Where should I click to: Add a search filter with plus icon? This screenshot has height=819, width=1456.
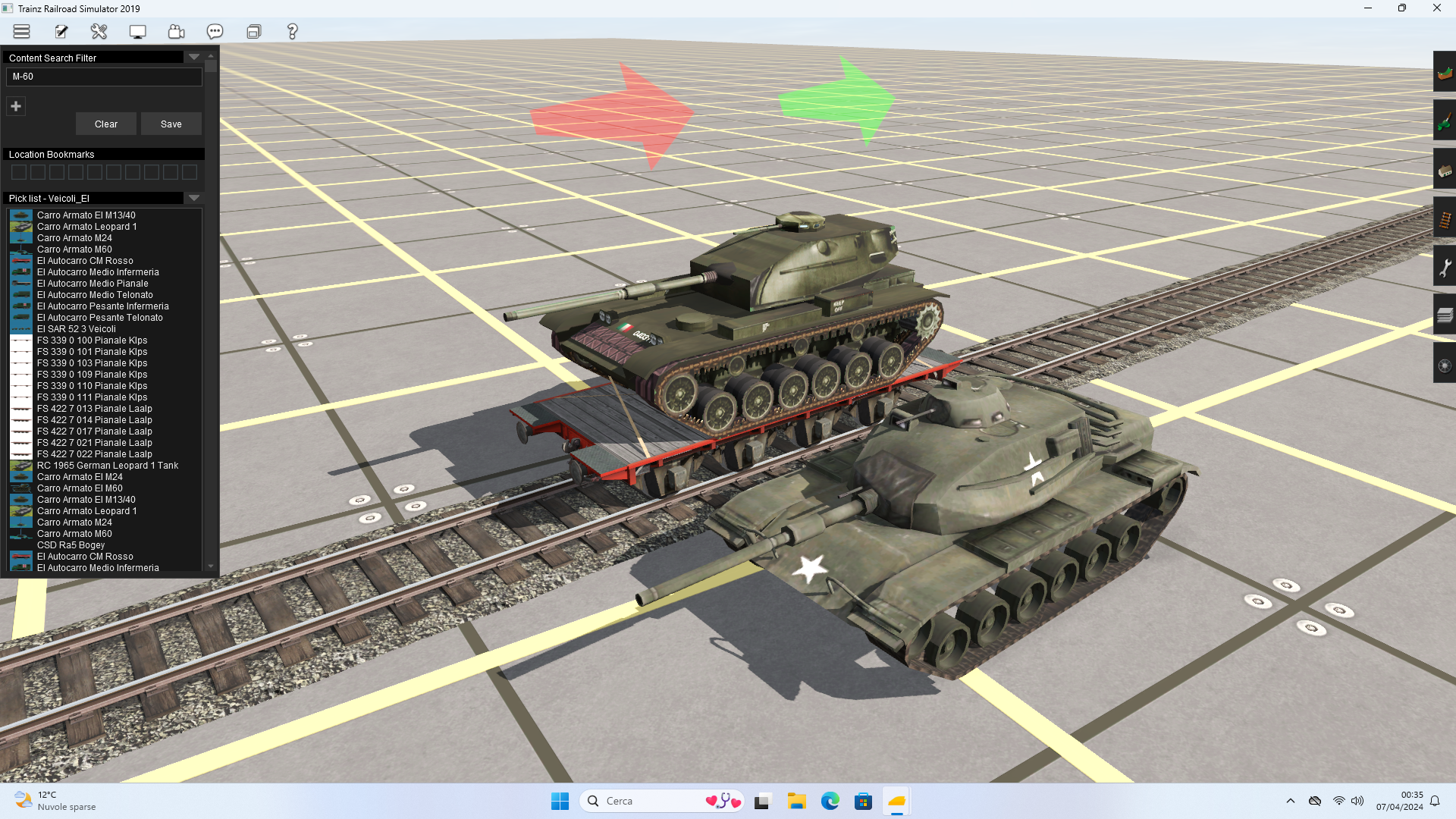coord(16,106)
